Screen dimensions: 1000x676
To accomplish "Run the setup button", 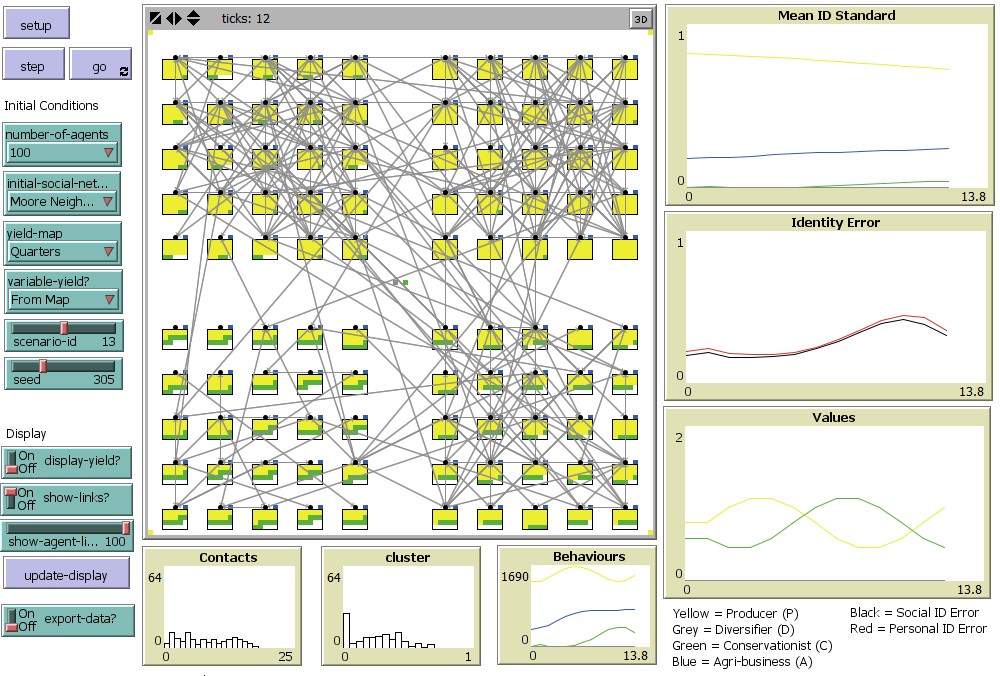I will pos(36,24).
